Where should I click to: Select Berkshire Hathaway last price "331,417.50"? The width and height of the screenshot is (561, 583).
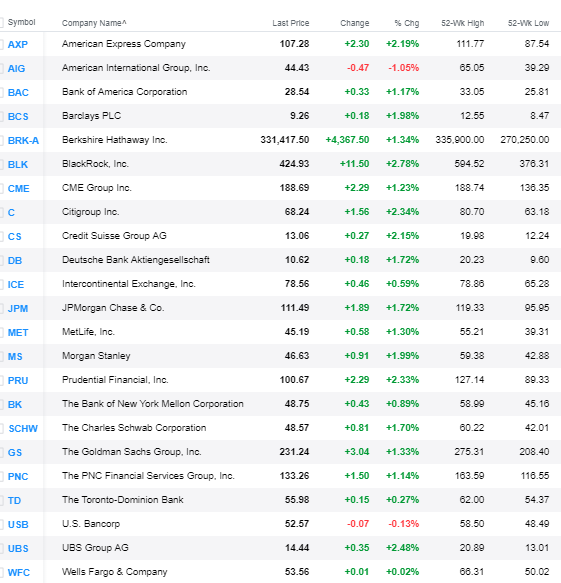coord(285,140)
